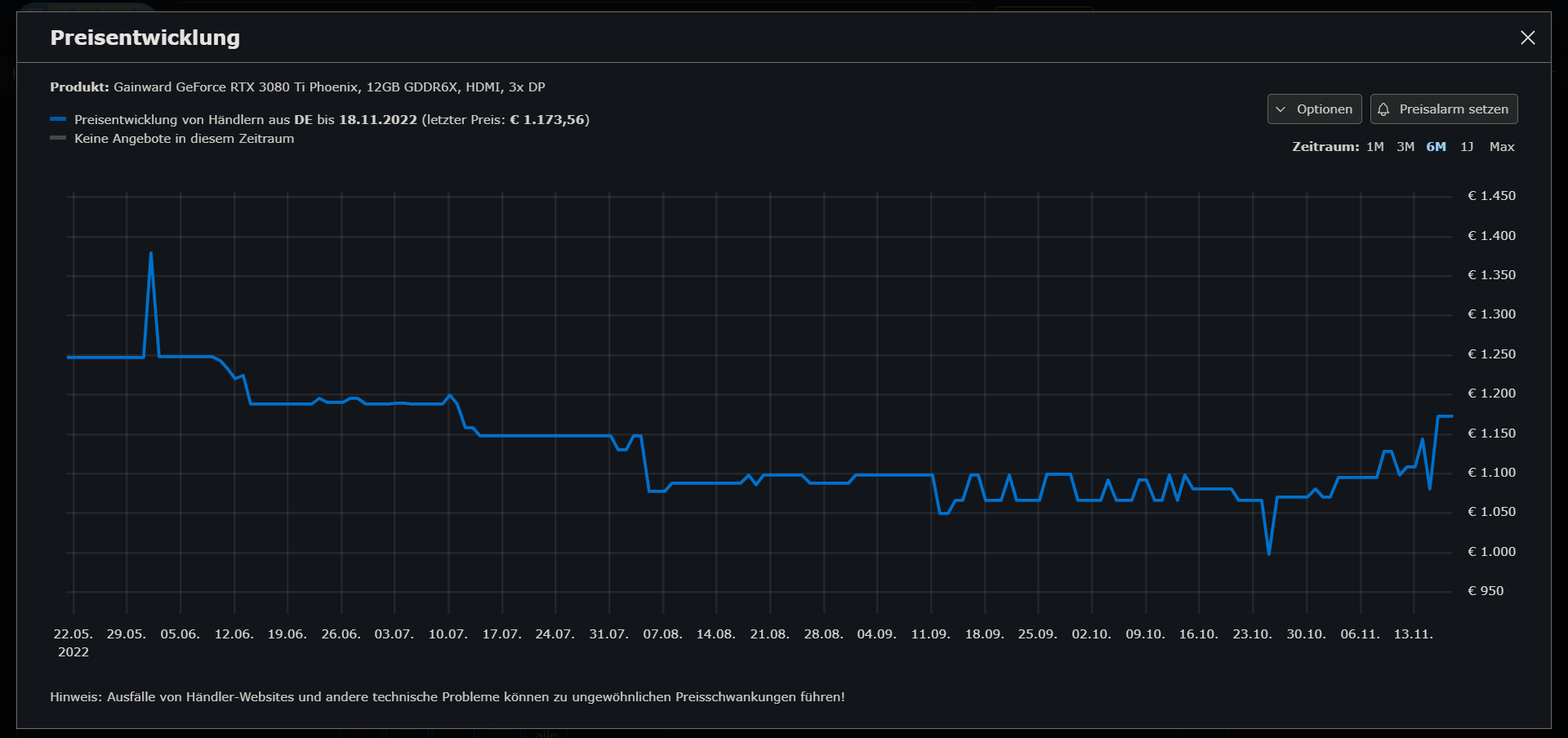Image resolution: width=1568 pixels, height=738 pixels.
Task: Click the € 950 axis label
Action: pyautogui.click(x=1486, y=591)
